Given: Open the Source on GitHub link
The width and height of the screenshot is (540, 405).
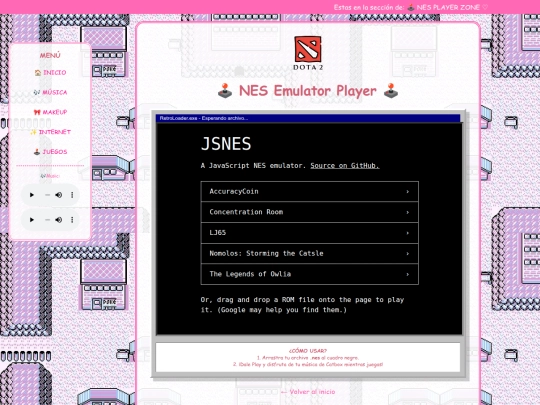Looking at the screenshot, I should pyautogui.click(x=345, y=166).
